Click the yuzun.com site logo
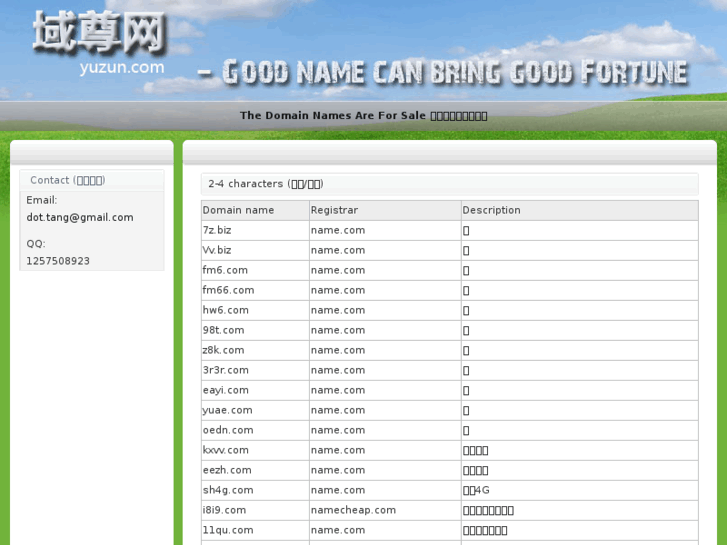 point(99,43)
